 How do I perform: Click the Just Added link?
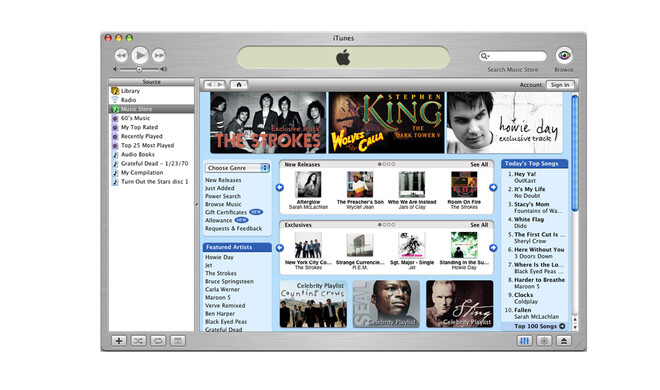point(220,188)
